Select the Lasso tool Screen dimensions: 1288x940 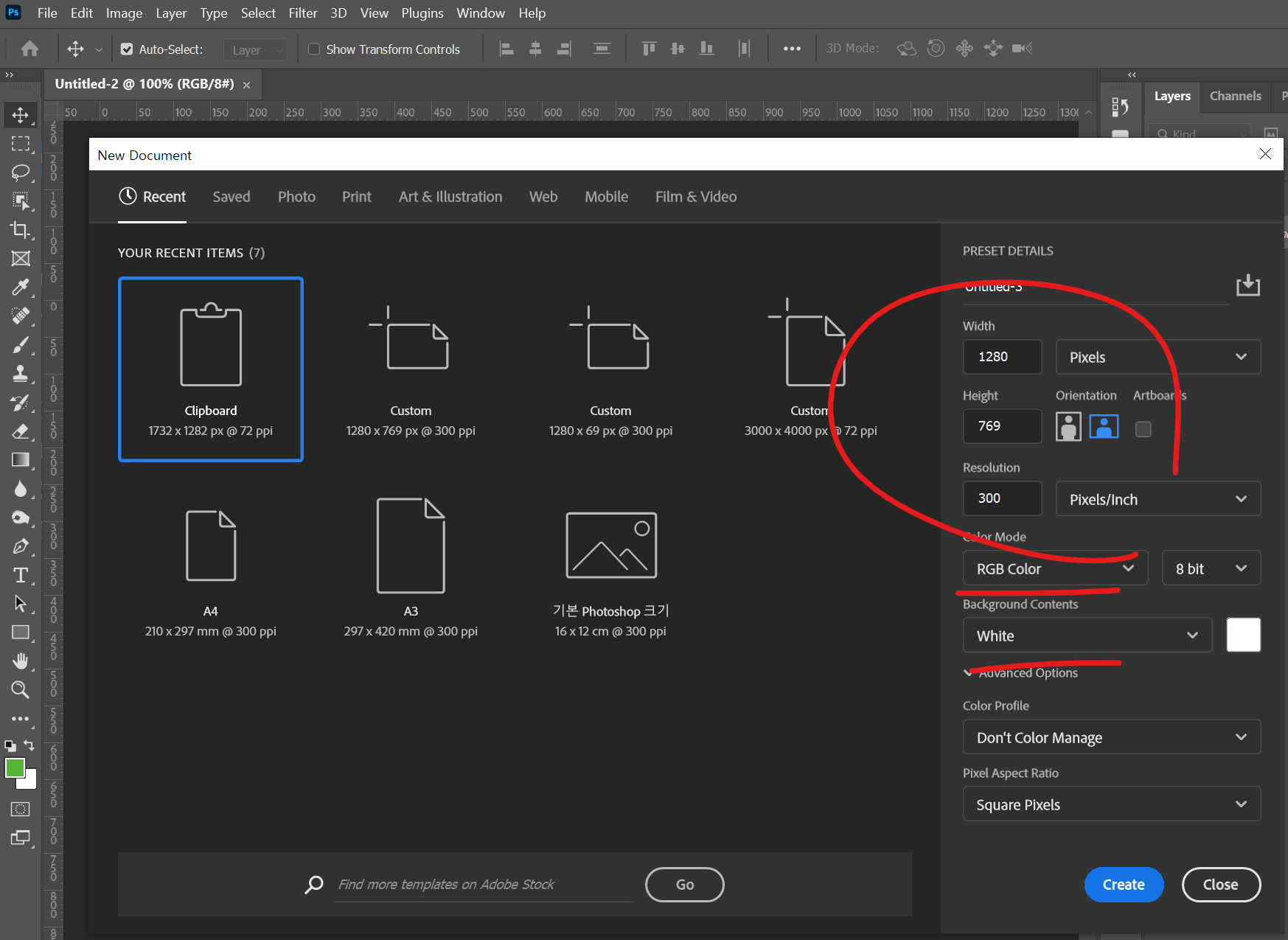click(21, 173)
